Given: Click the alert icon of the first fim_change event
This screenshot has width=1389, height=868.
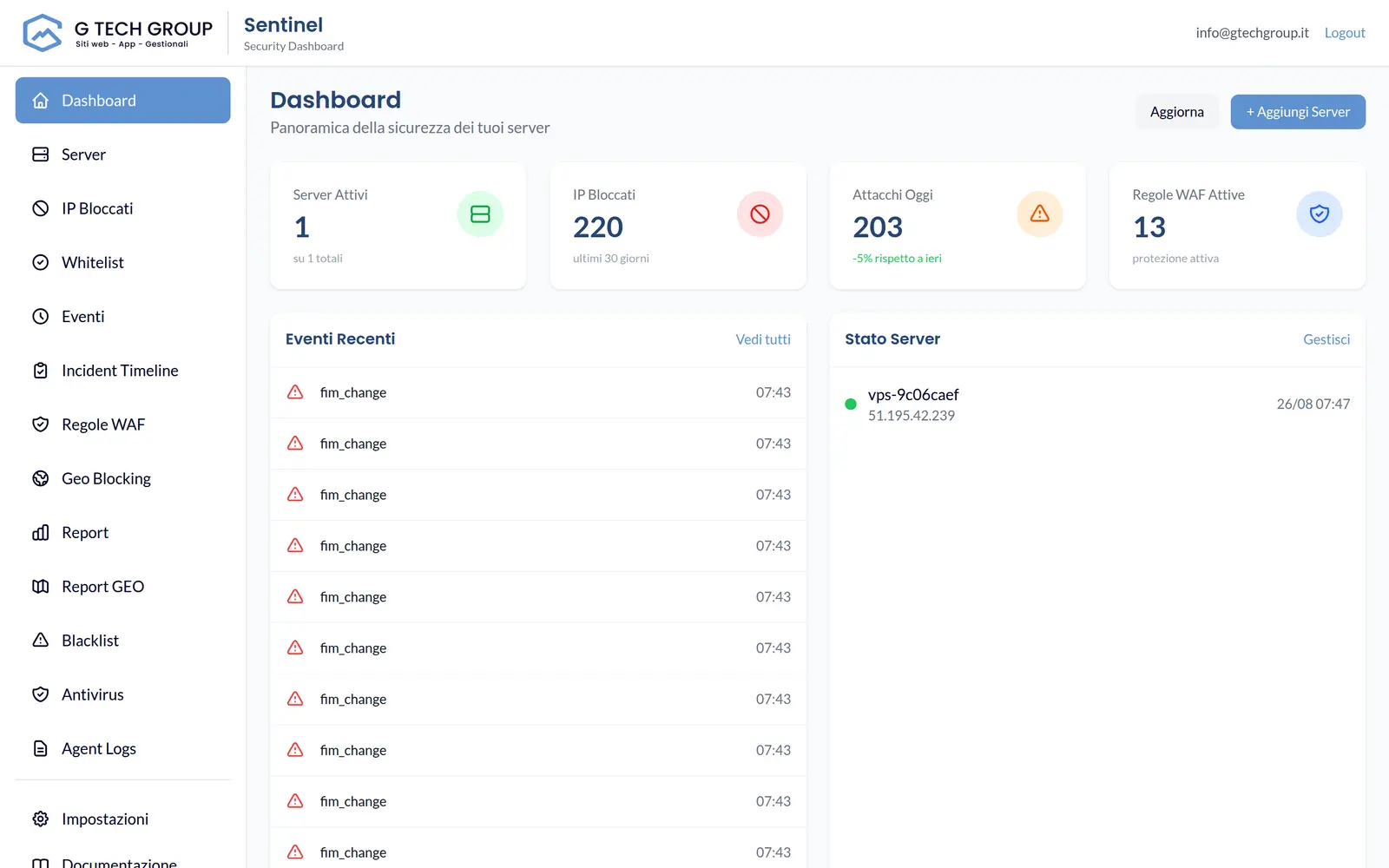Looking at the screenshot, I should click(x=295, y=392).
